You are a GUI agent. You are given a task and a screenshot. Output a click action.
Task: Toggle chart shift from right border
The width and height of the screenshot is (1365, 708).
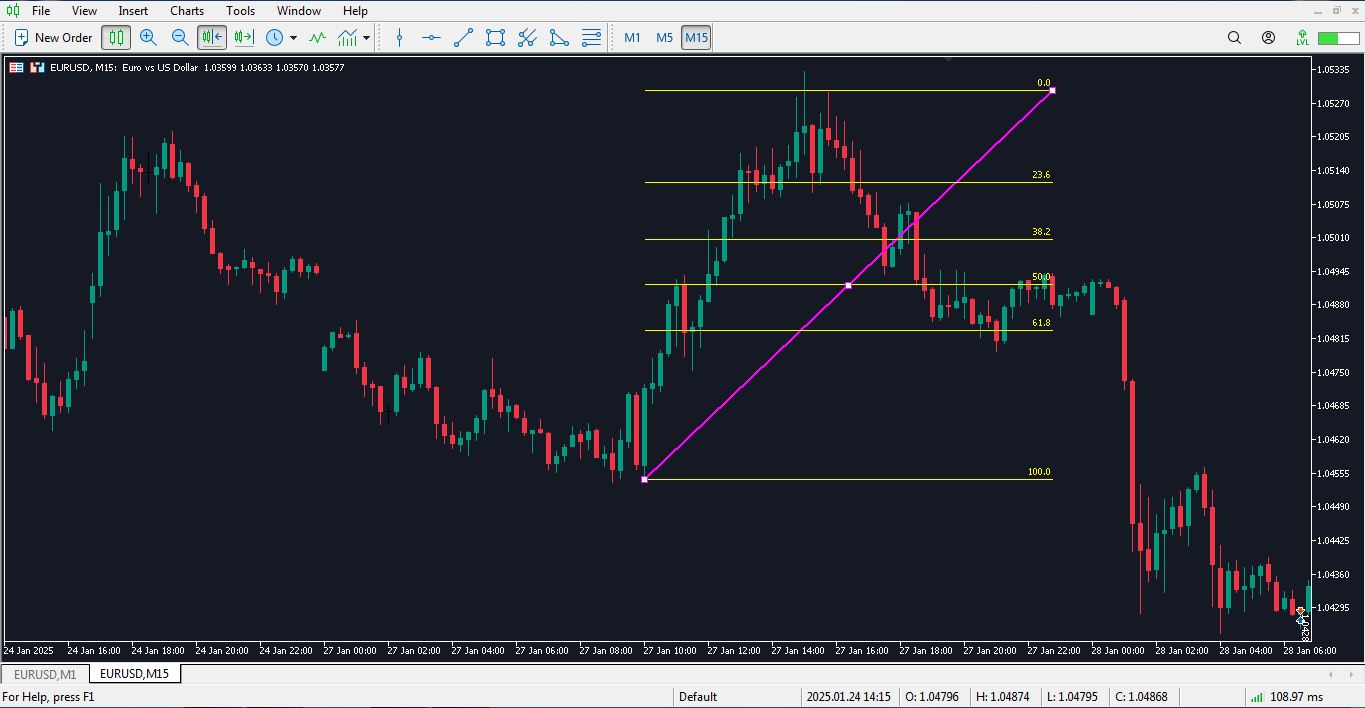pos(244,38)
